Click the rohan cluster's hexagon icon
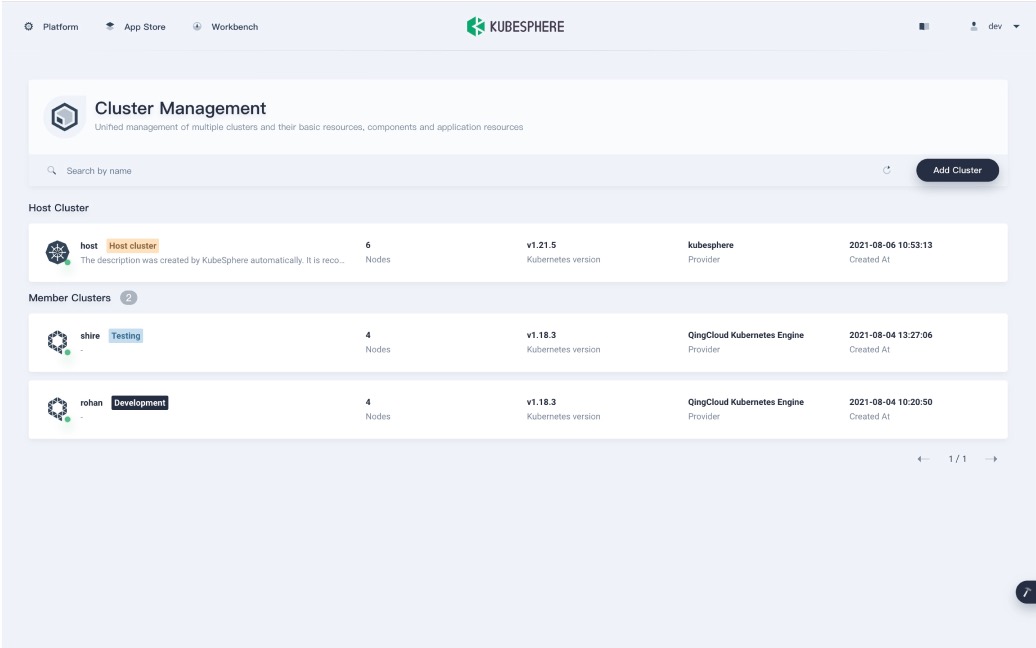Image resolution: width=1036 pixels, height=648 pixels. click(59, 408)
